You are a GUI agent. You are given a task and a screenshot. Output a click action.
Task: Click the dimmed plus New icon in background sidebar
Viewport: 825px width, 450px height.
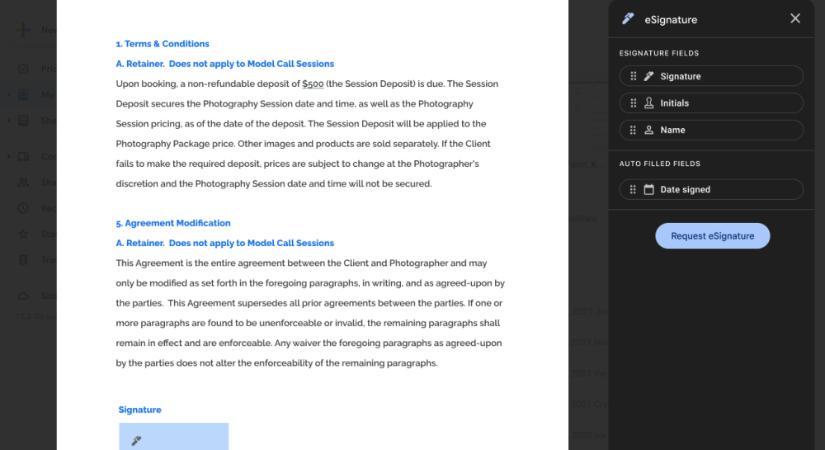pos(23,29)
